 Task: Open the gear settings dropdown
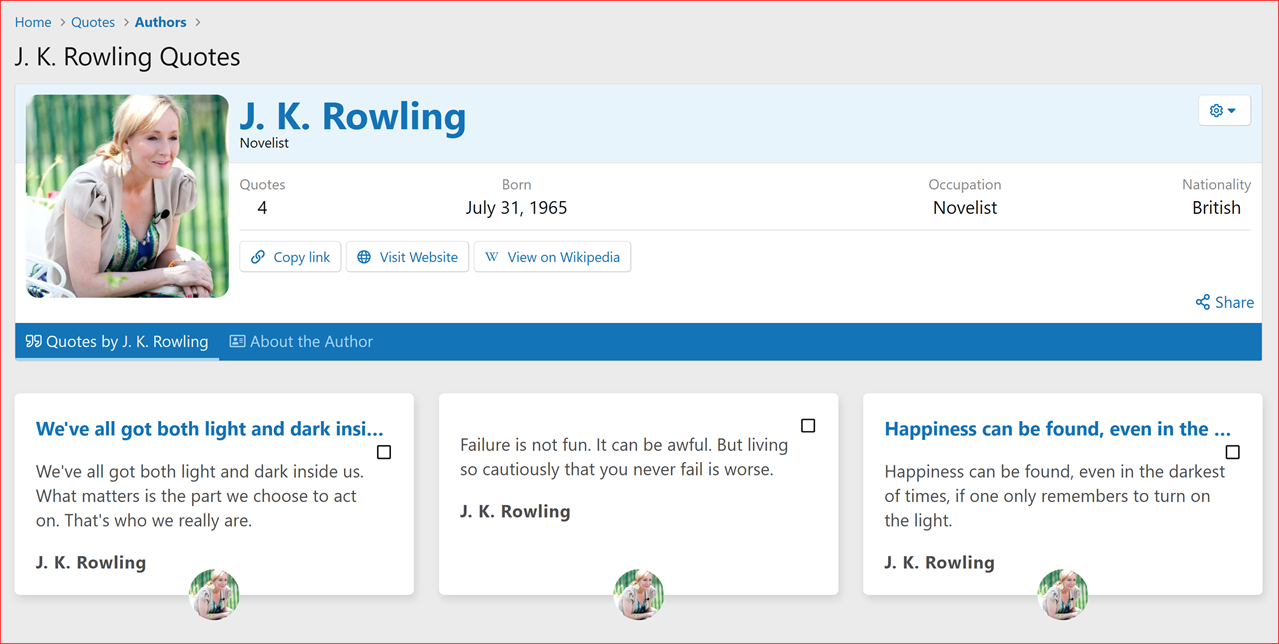click(1224, 110)
